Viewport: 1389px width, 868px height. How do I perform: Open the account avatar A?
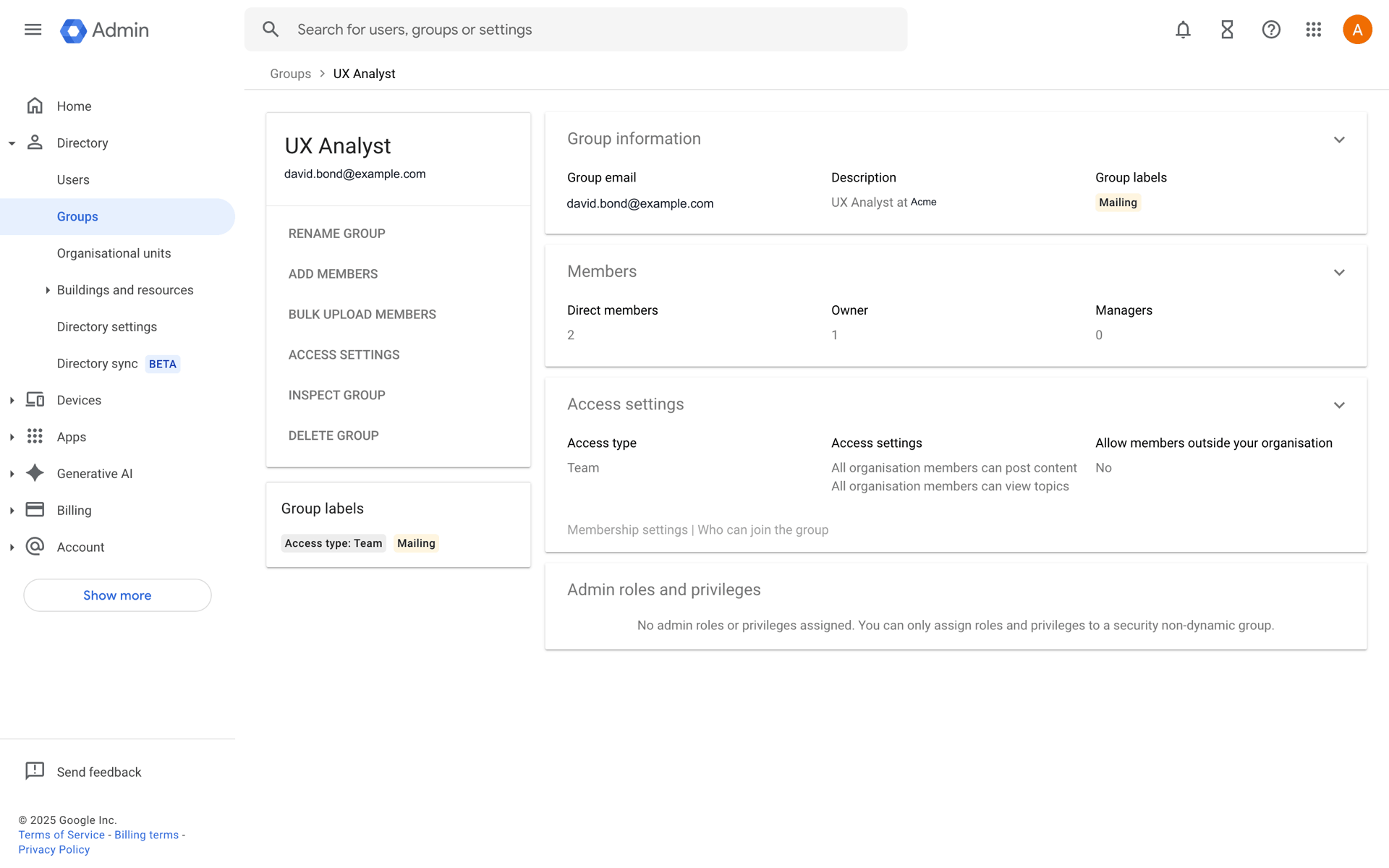click(x=1357, y=30)
